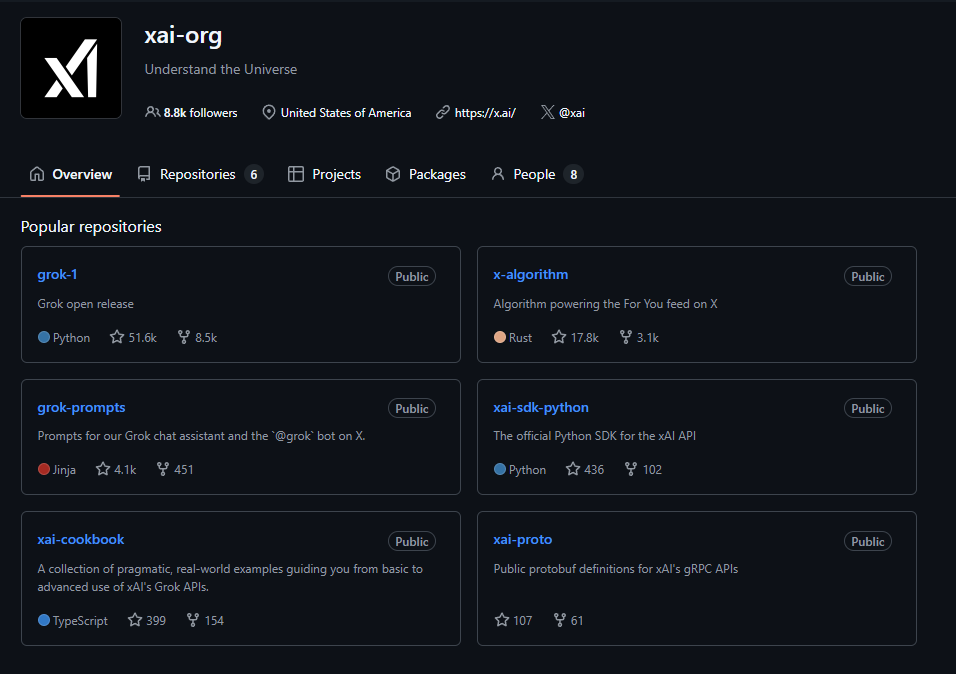
Task: Click the 399 stars count
Action: [x=156, y=621]
